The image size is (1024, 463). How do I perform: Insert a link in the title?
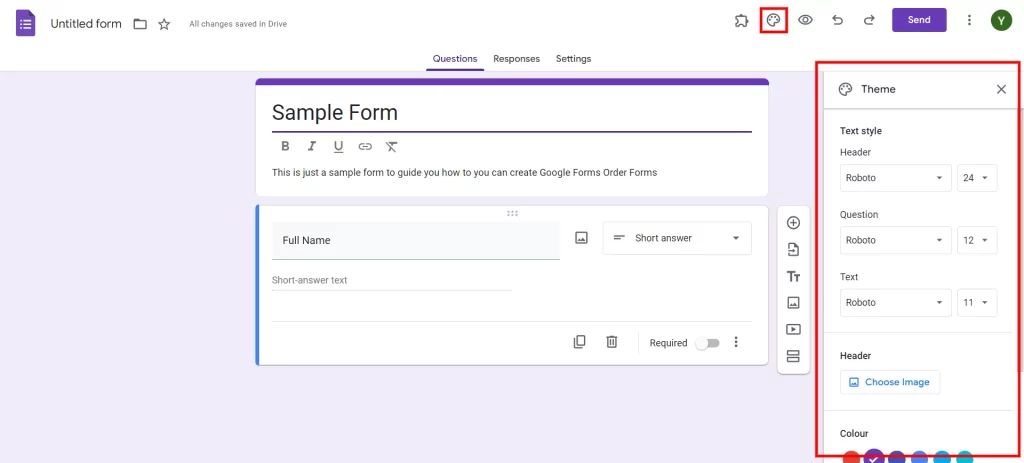click(365, 146)
